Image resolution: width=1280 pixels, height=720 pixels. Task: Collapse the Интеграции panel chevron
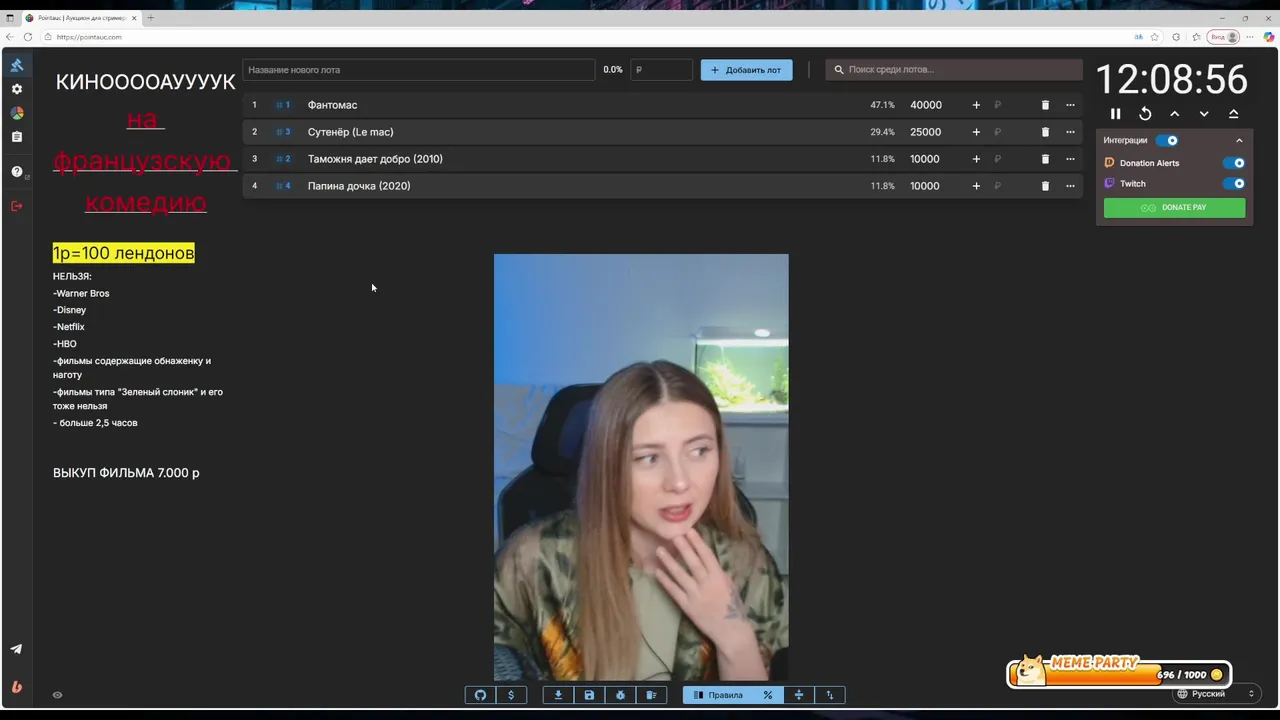click(1239, 140)
